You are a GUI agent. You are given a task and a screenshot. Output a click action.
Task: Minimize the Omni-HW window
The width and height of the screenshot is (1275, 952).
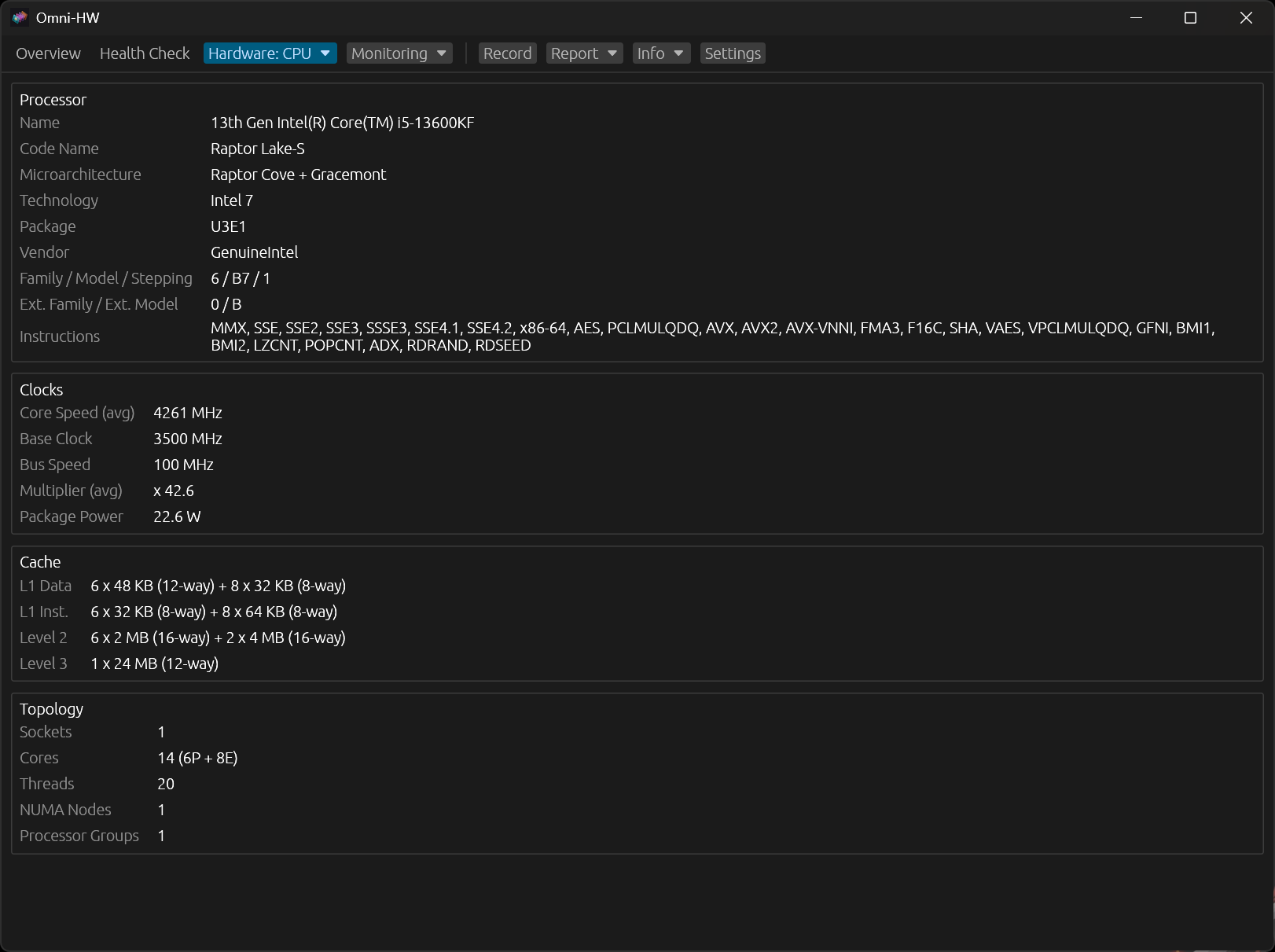point(1136,17)
